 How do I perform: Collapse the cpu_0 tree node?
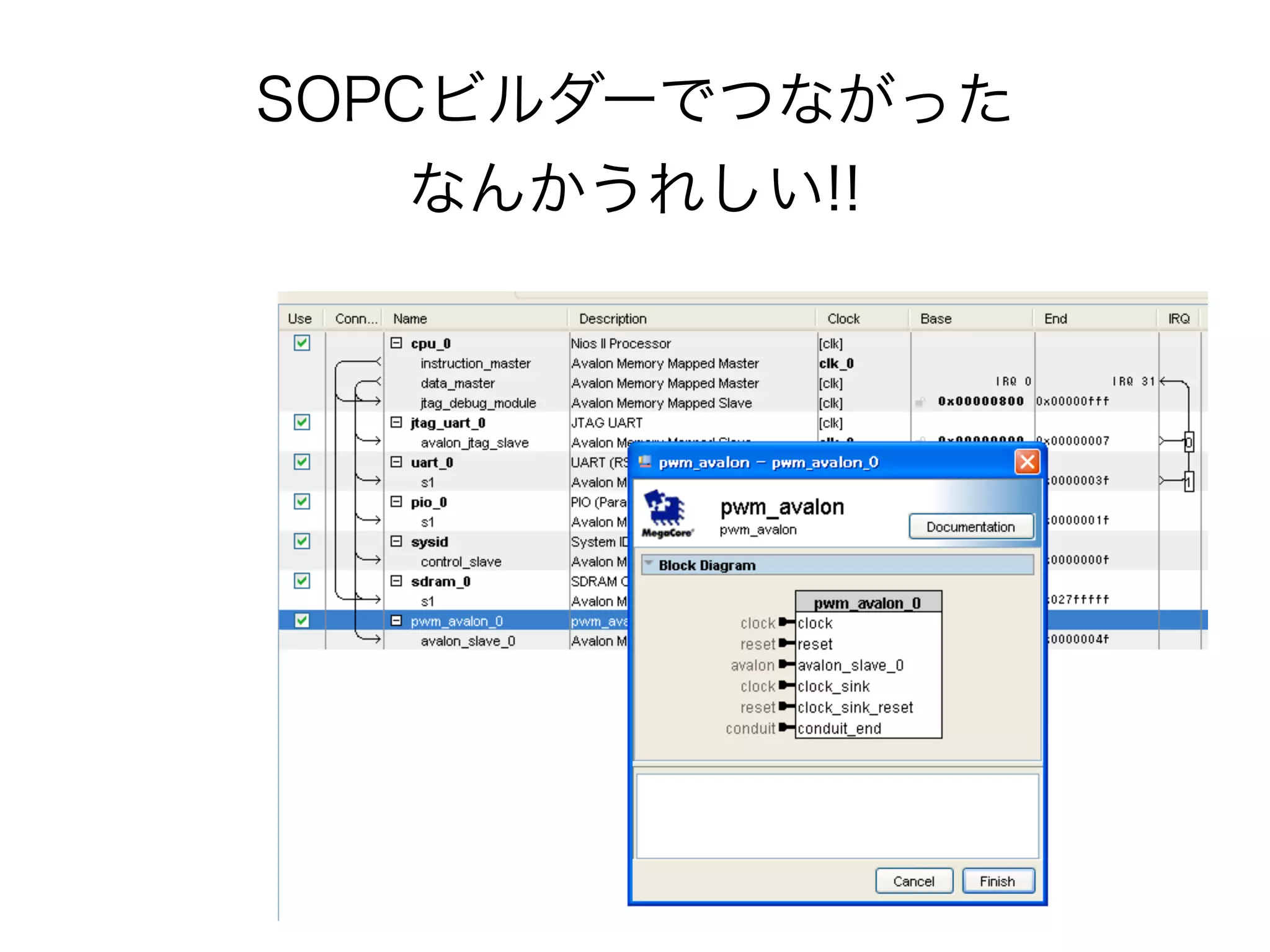click(x=396, y=343)
